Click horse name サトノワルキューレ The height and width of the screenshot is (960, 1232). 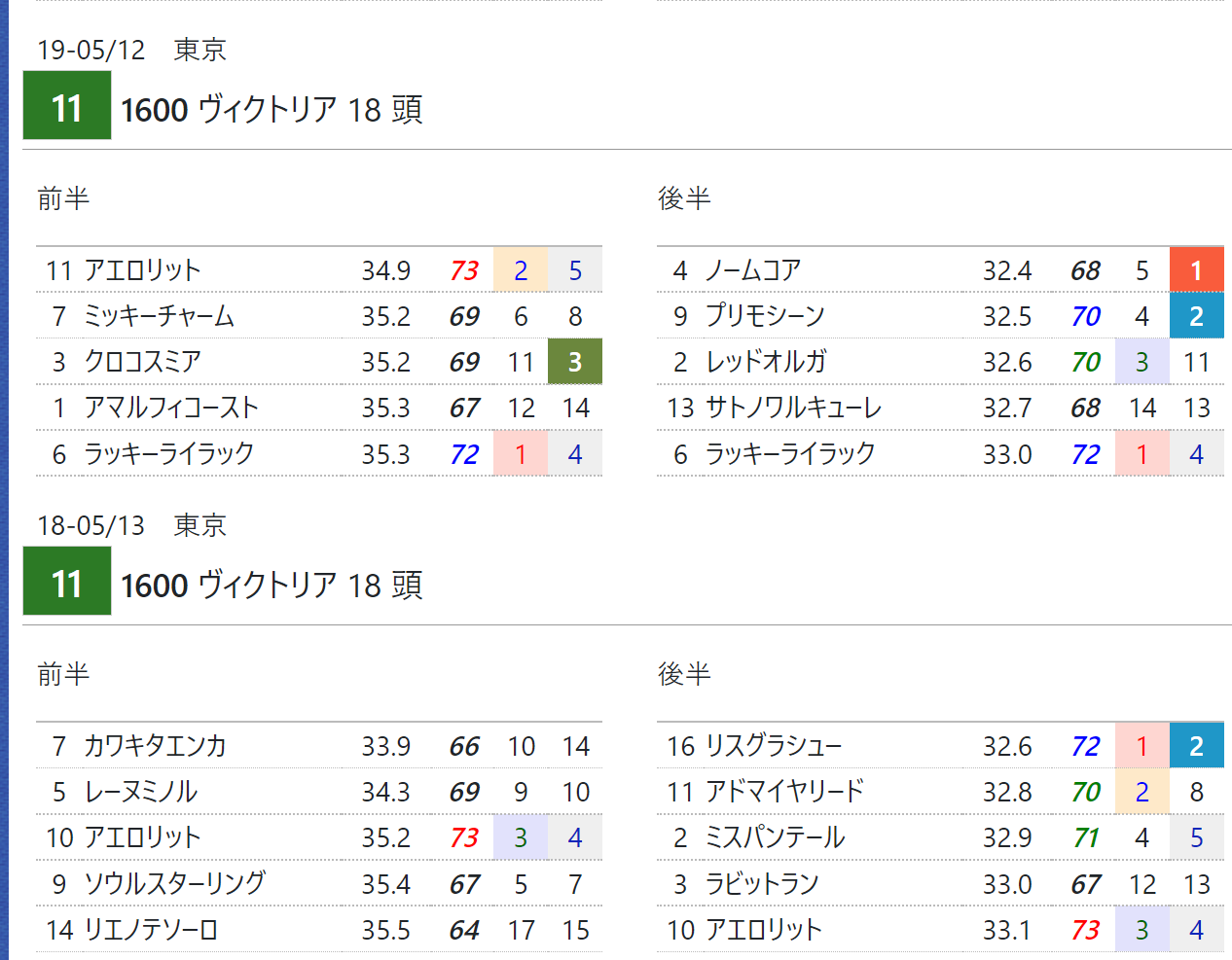click(x=792, y=408)
